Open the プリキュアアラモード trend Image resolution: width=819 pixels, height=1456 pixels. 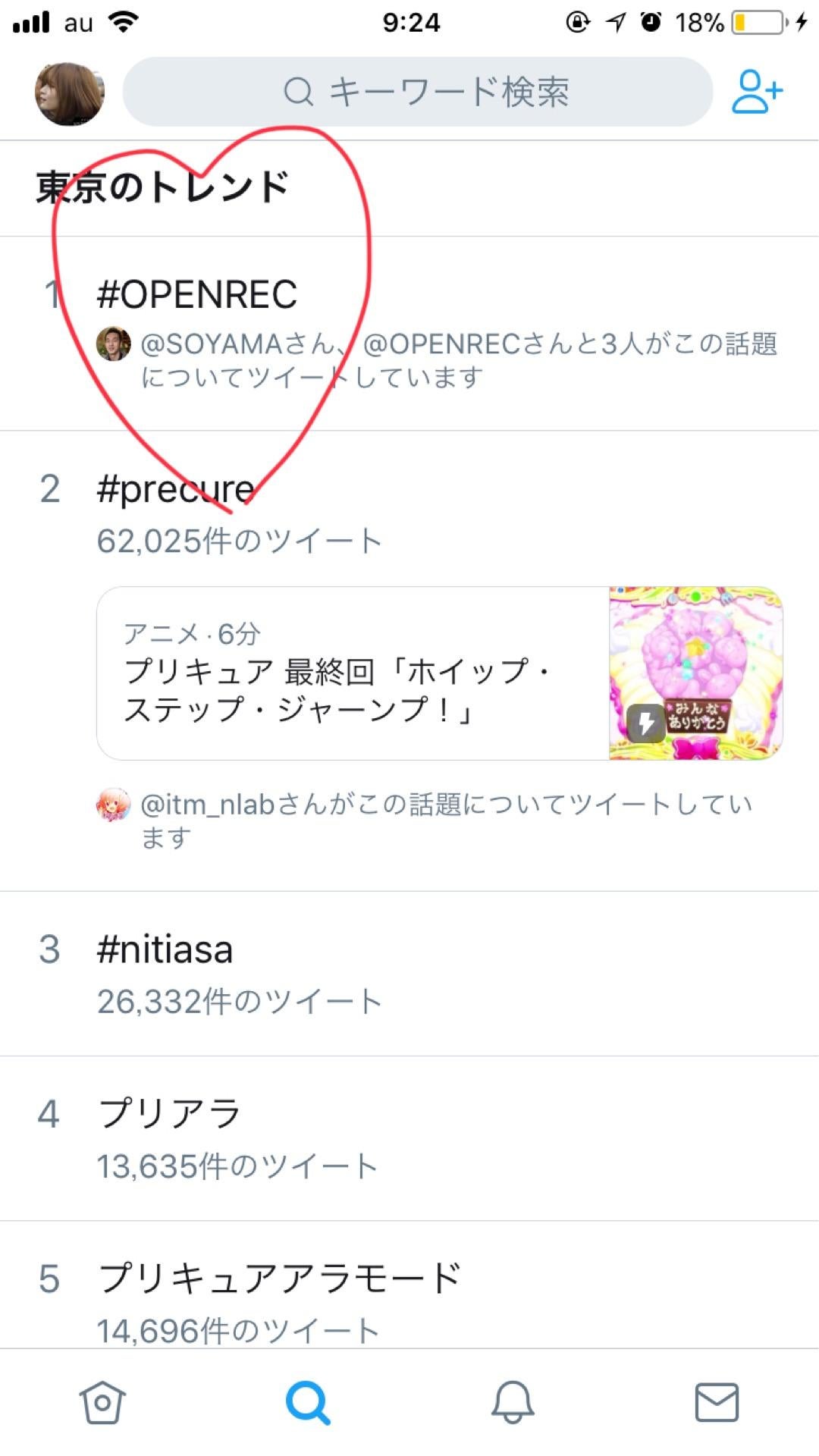pos(279,1279)
